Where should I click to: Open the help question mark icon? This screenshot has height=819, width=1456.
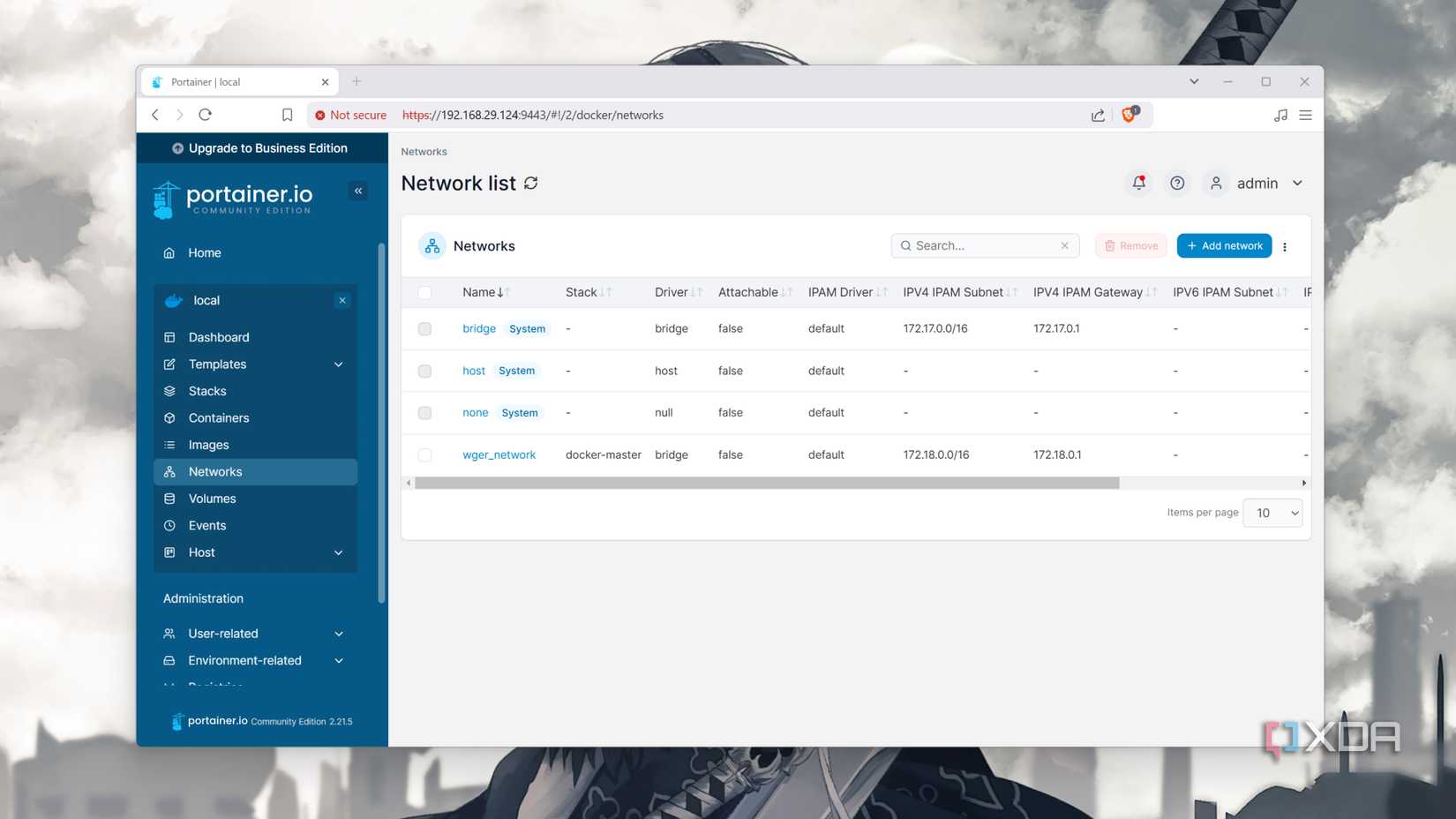coord(1177,183)
